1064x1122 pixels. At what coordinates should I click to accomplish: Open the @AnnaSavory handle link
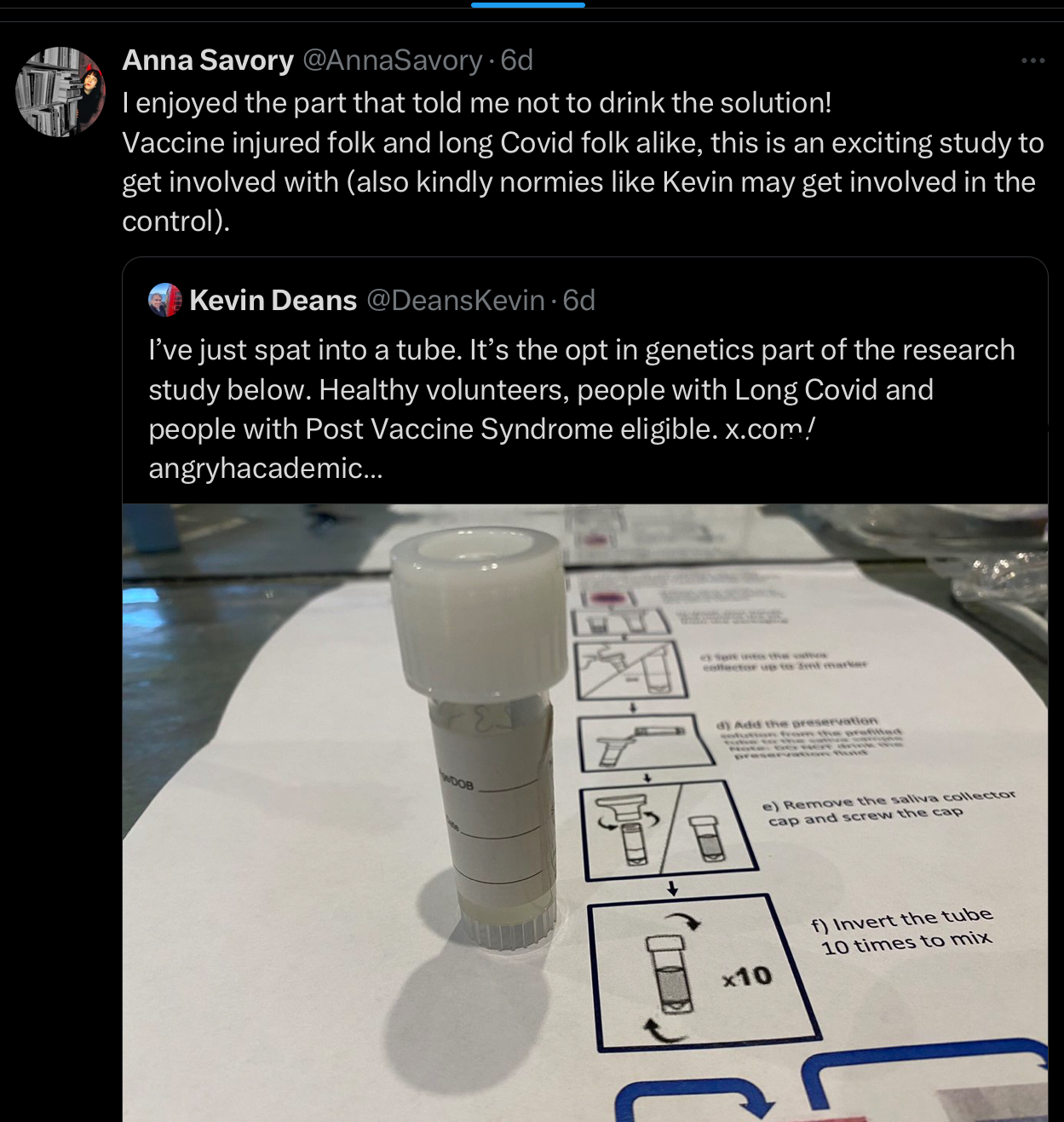coord(393,60)
